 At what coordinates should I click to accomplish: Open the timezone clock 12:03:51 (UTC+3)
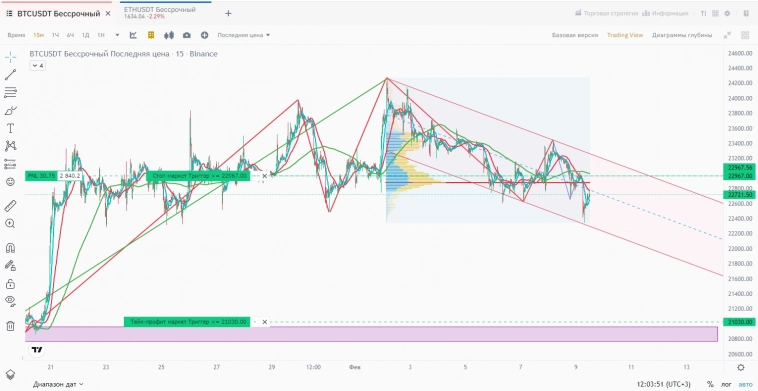[x=664, y=384]
